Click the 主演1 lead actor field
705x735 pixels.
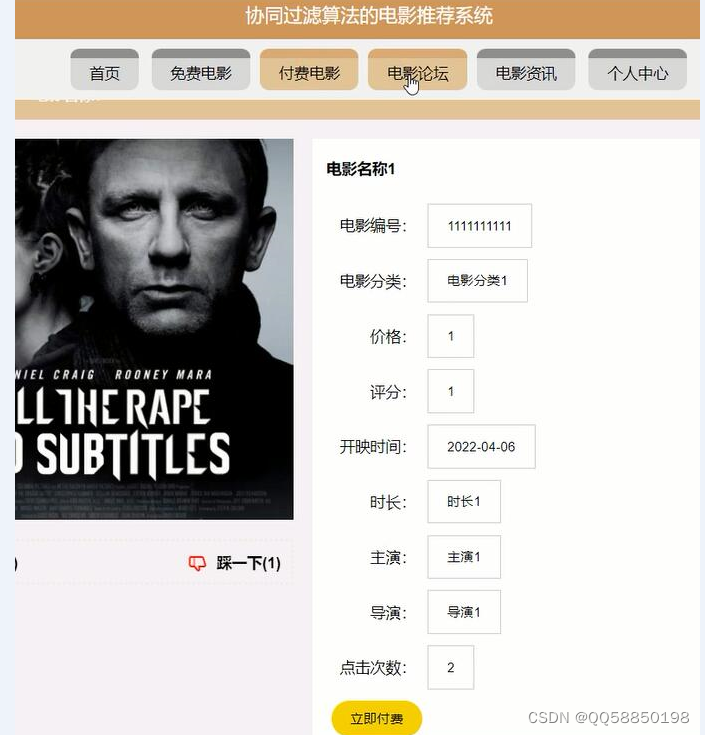(464, 557)
